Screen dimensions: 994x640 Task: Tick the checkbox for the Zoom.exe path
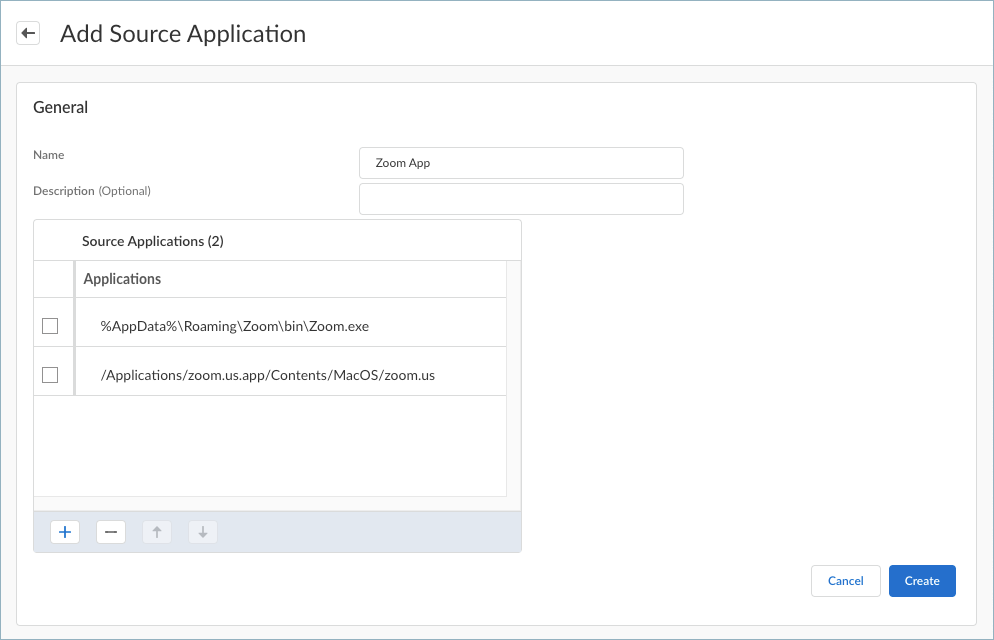pyautogui.click(x=50, y=326)
